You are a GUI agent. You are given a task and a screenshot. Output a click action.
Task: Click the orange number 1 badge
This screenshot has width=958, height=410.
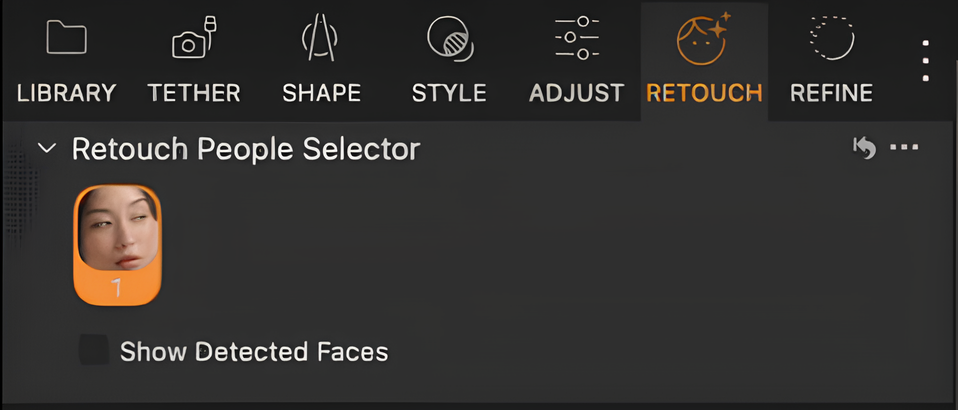117,288
